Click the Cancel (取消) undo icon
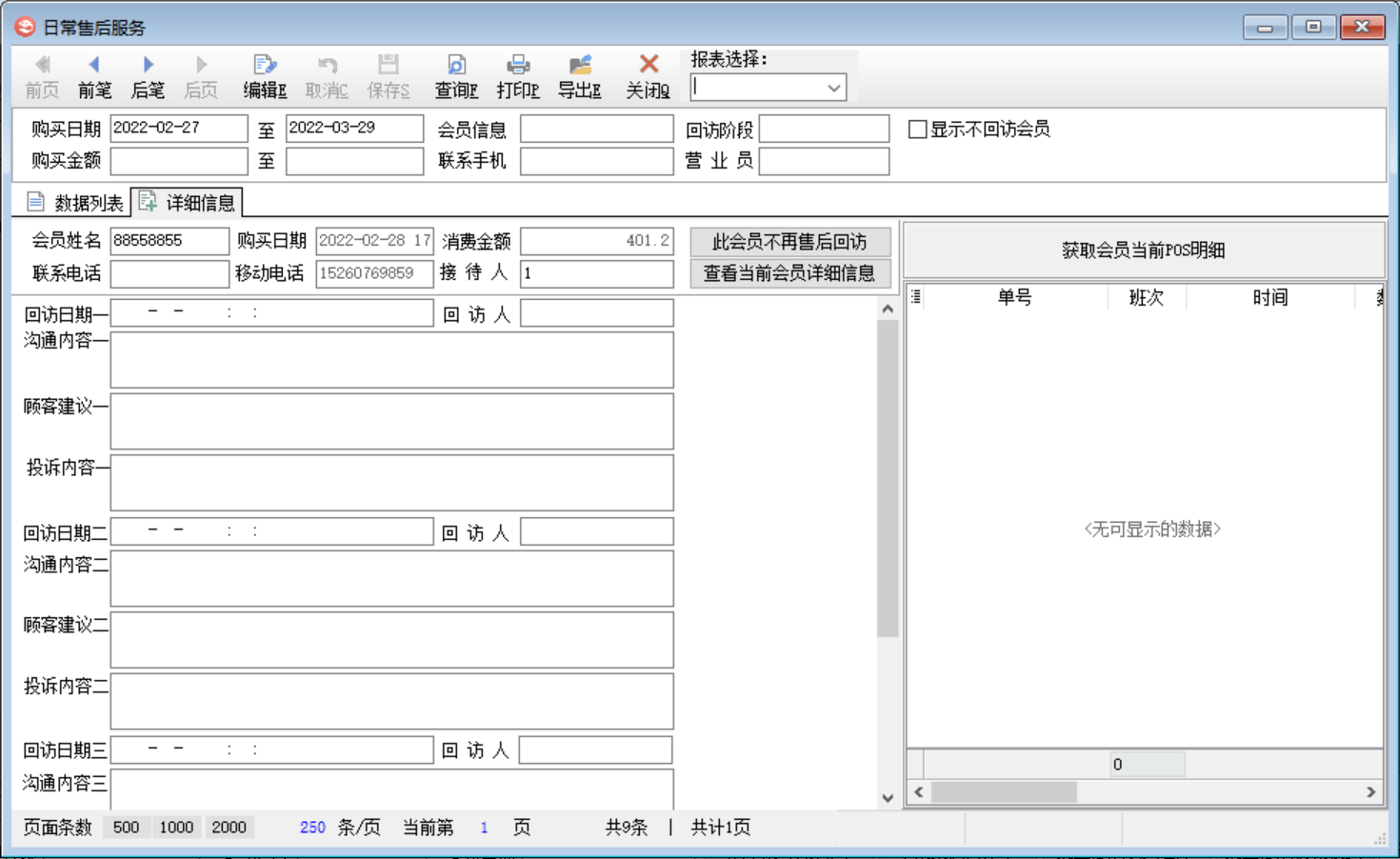Image resolution: width=1400 pixels, height=859 pixels. (327, 65)
